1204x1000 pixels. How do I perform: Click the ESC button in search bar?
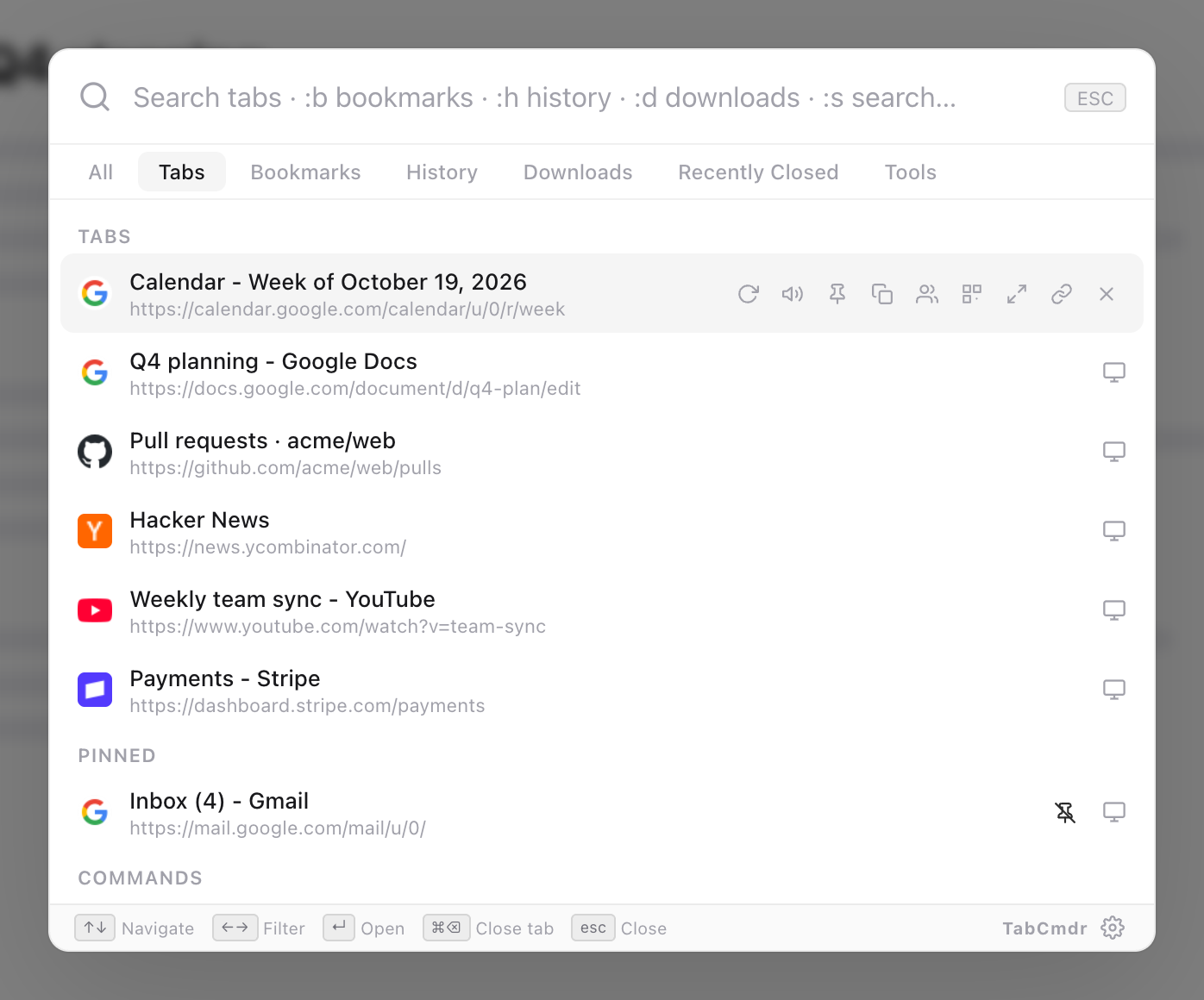point(1095,97)
